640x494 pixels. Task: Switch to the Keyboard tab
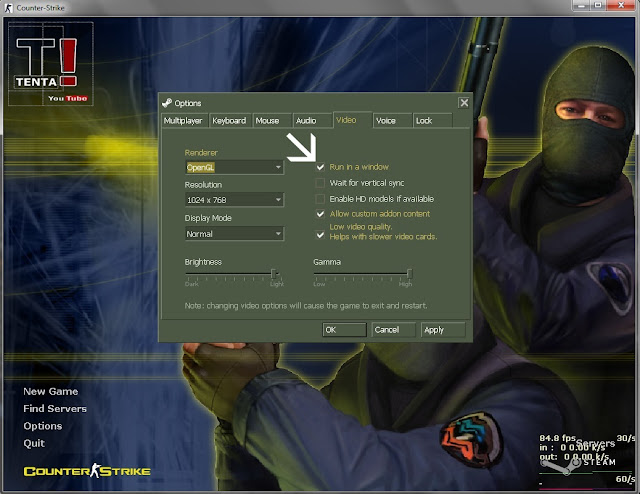(x=230, y=120)
